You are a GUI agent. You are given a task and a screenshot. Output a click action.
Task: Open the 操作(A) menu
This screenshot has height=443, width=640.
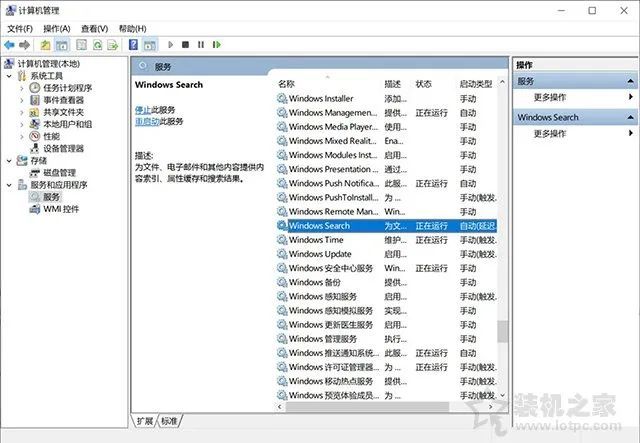coord(56,29)
